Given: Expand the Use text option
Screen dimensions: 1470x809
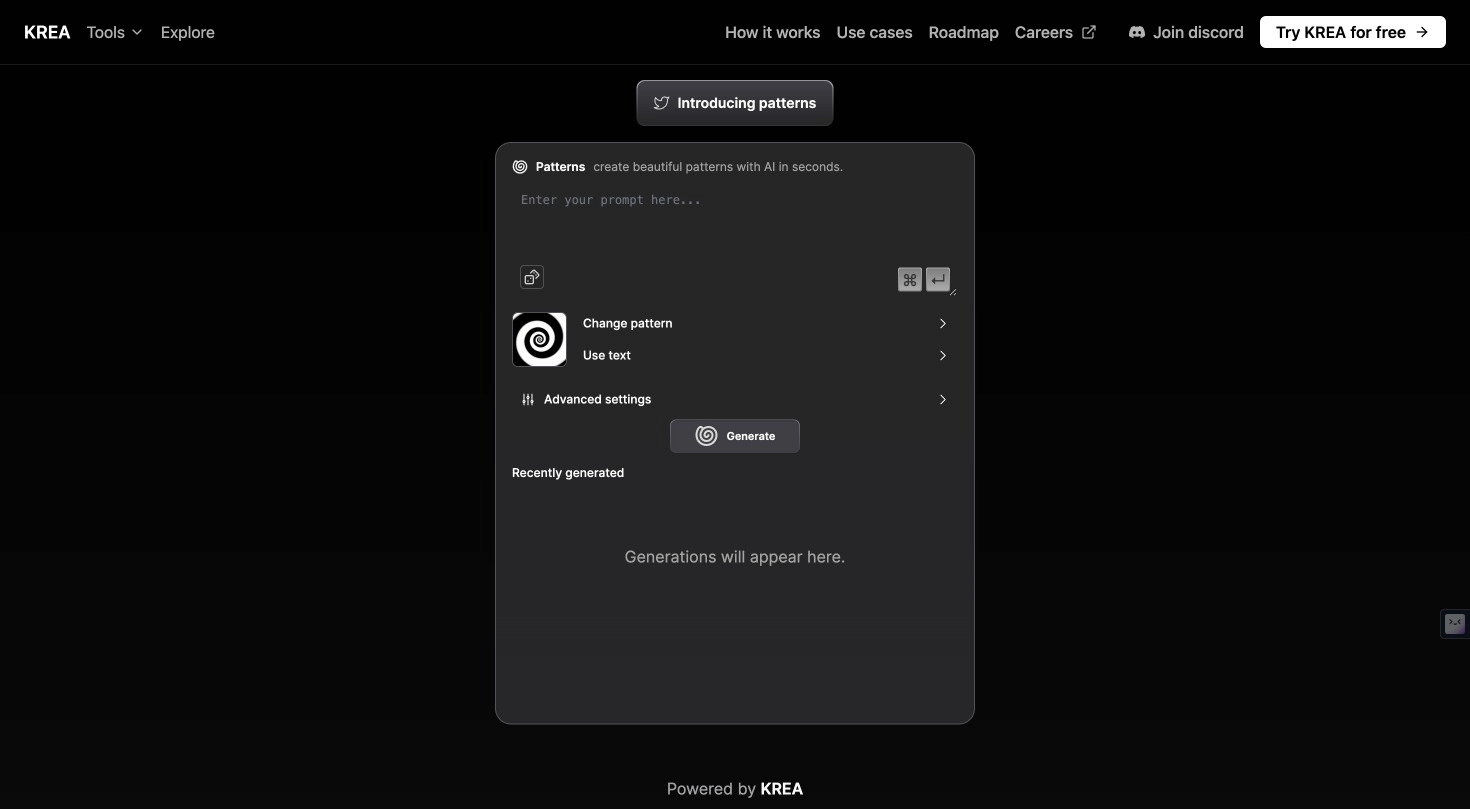Looking at the screenshot, I should click(765, 355).
